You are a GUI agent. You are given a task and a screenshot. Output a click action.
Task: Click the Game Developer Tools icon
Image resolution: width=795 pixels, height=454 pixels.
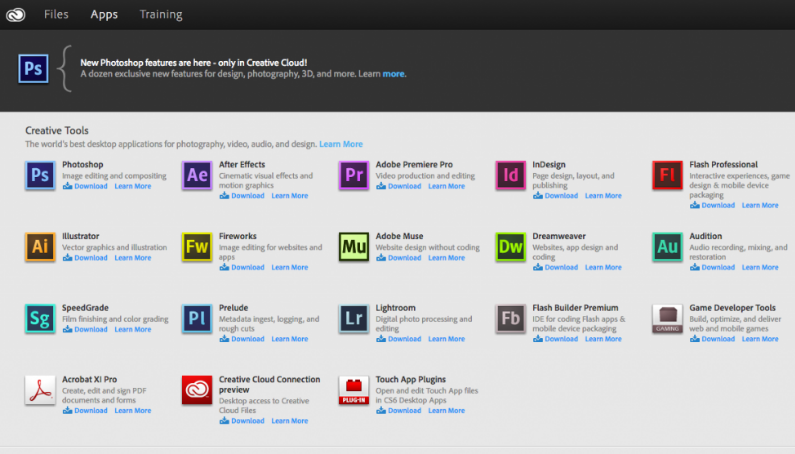(x=667, y=319)
